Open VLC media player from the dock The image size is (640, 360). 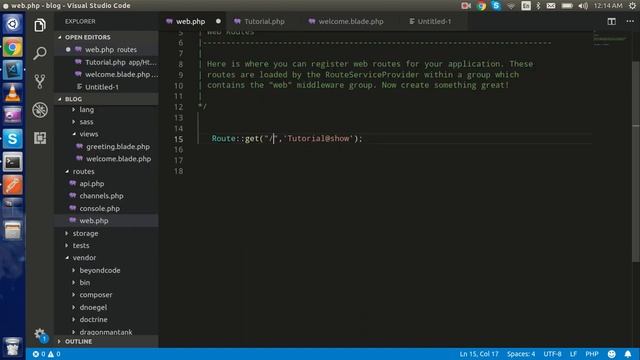tap(13, 93)
